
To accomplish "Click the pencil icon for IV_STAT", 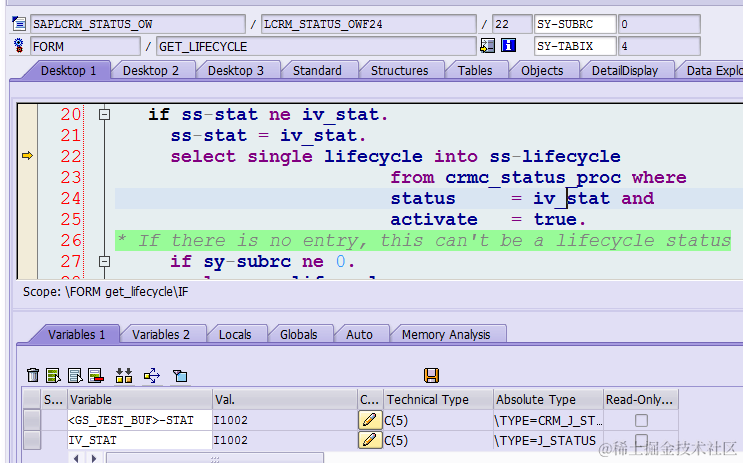I will tap(370, 440).
